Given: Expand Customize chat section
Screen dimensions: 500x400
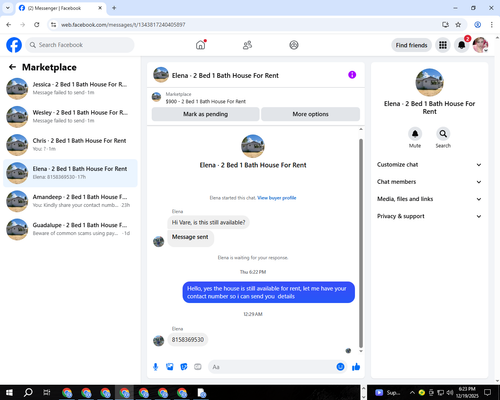Looking at the screenshot, I should point(429,165).
